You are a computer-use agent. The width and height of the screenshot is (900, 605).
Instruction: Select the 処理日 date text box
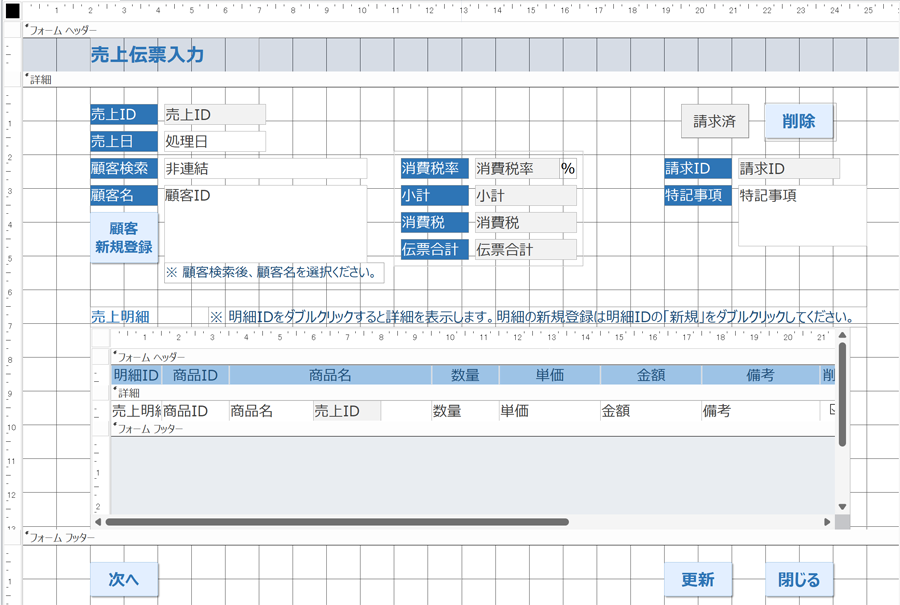[214, 141]
